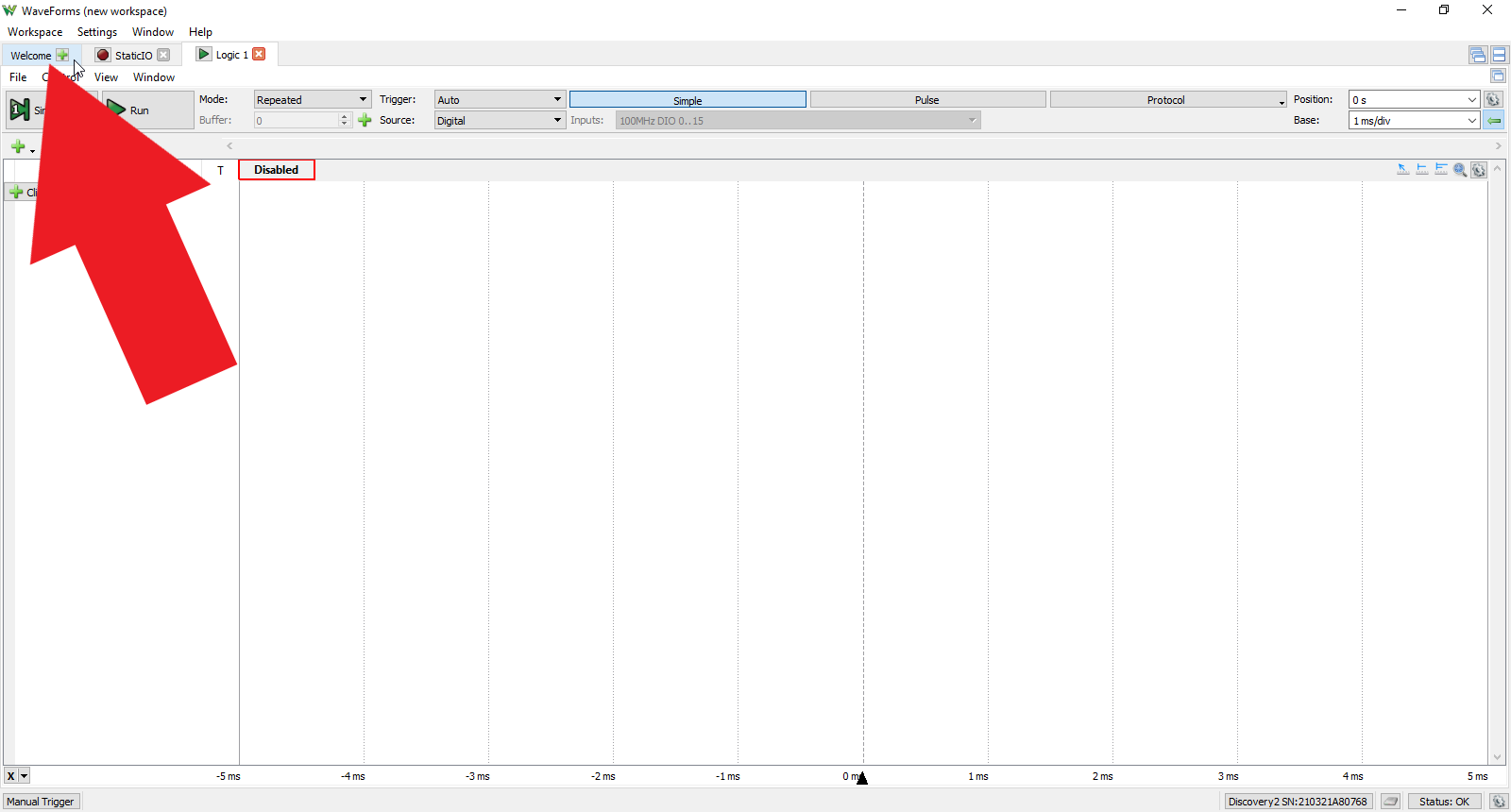Screen dimensions: 1511x812
Task: Click the Disabled trigger label
Action: pos(277,170)
